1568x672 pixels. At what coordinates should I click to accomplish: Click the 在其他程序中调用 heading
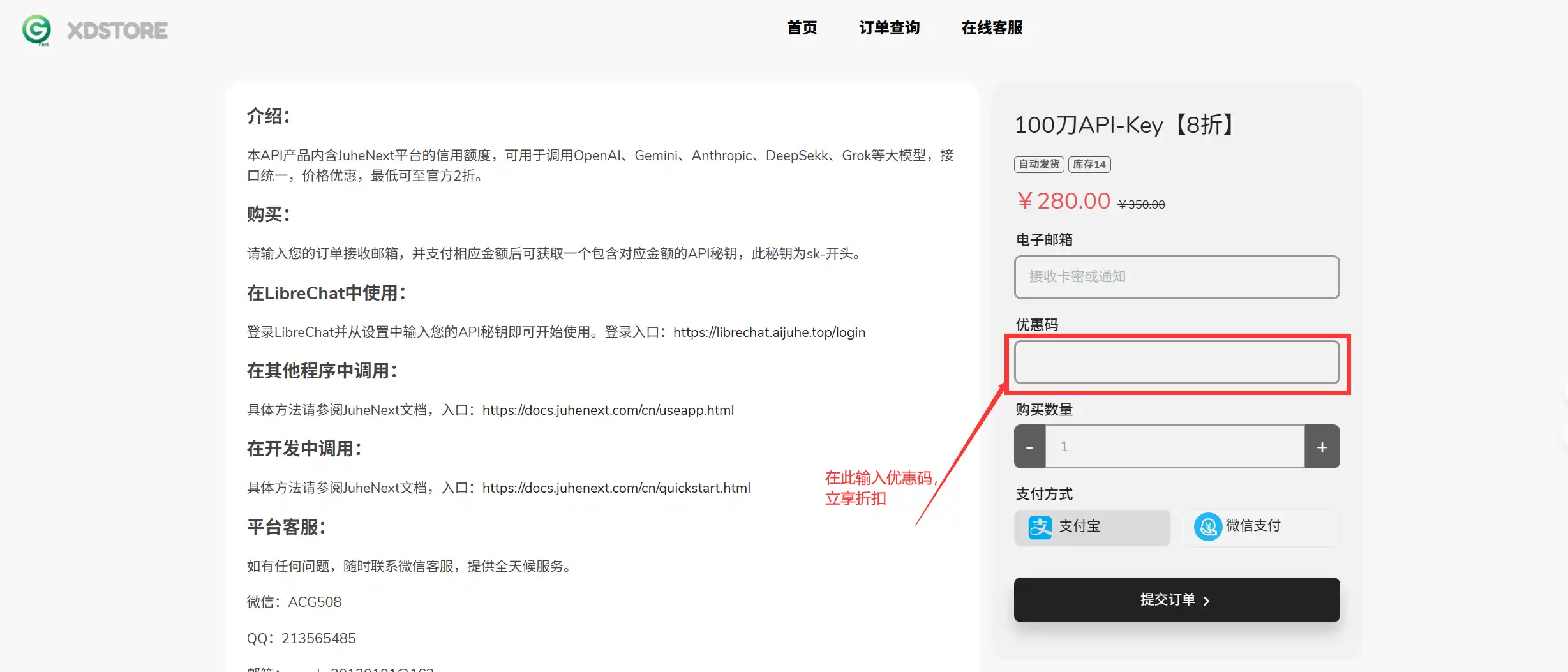[x=322, y=371]
